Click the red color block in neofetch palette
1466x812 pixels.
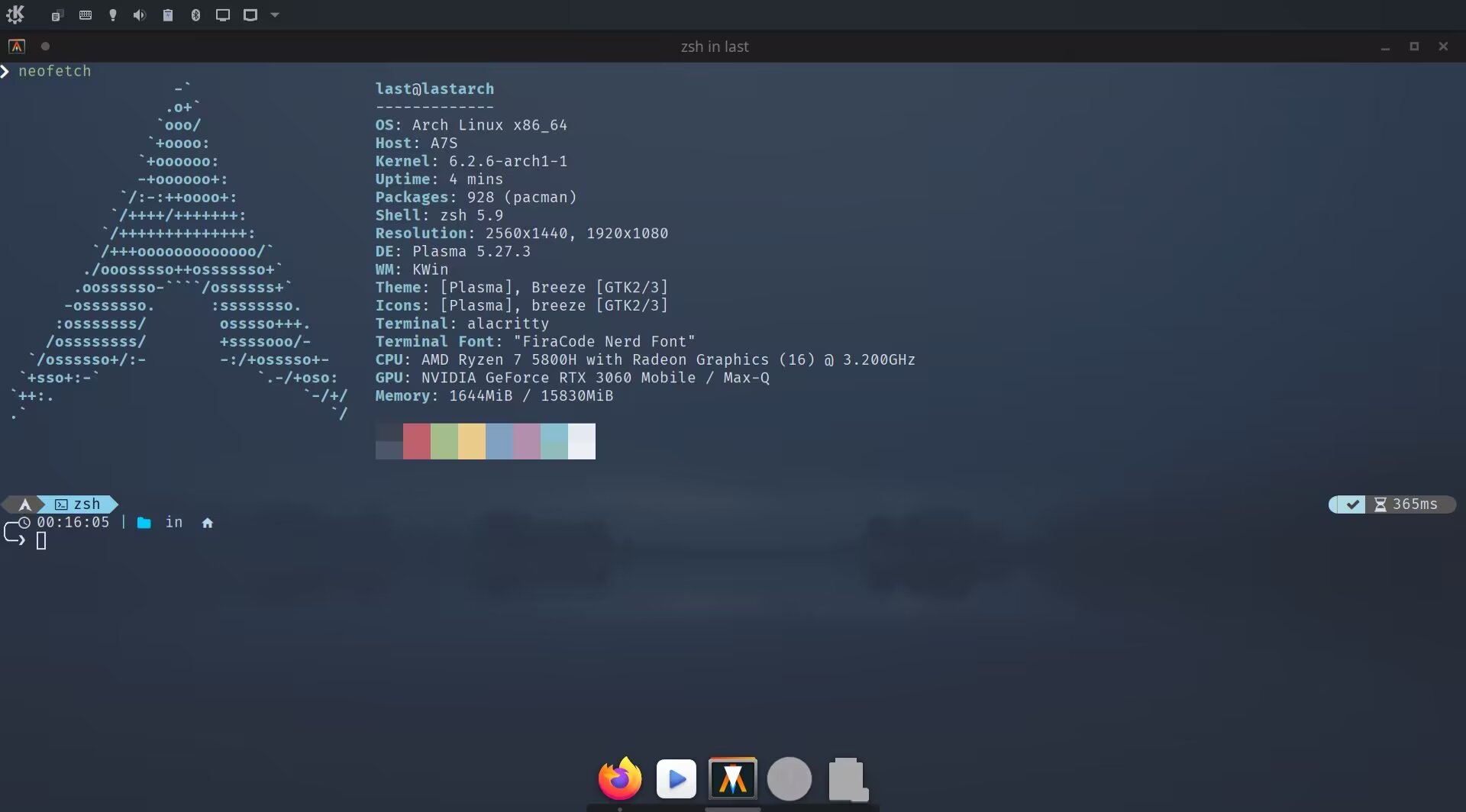tap(417, 441)
